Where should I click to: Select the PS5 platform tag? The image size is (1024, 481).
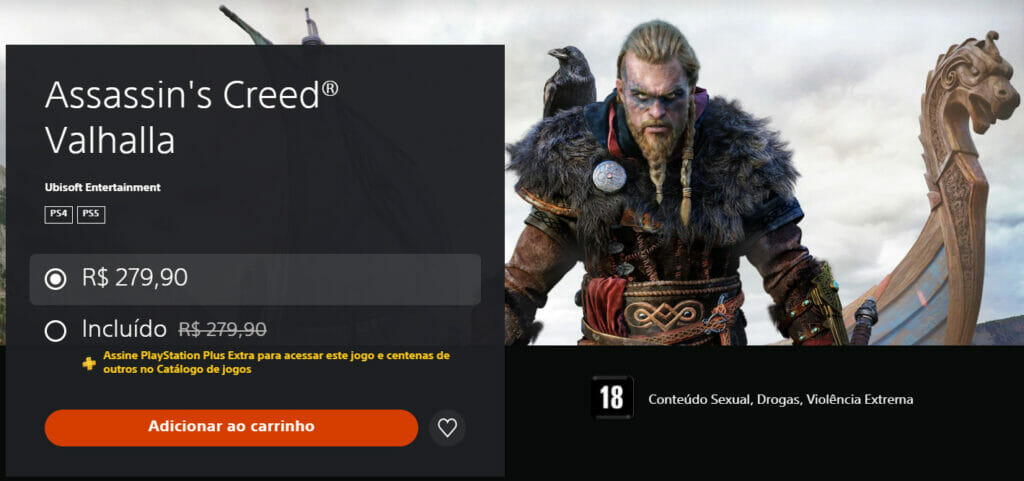(91, 215)
